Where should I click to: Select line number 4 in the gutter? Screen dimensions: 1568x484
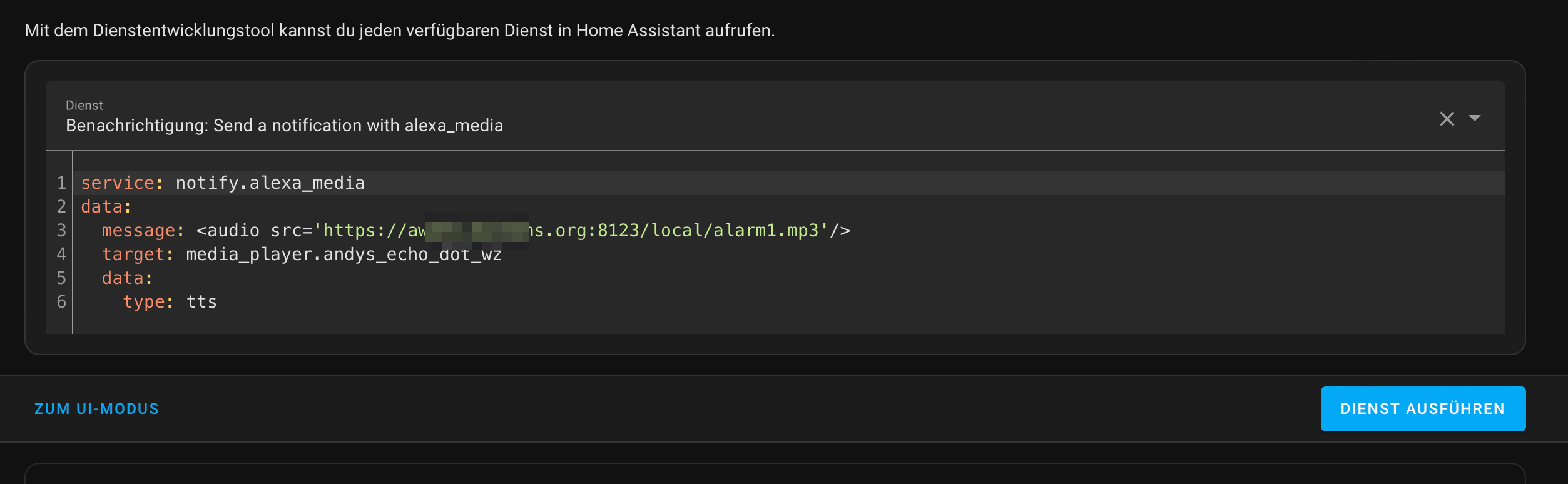(61, 255)
